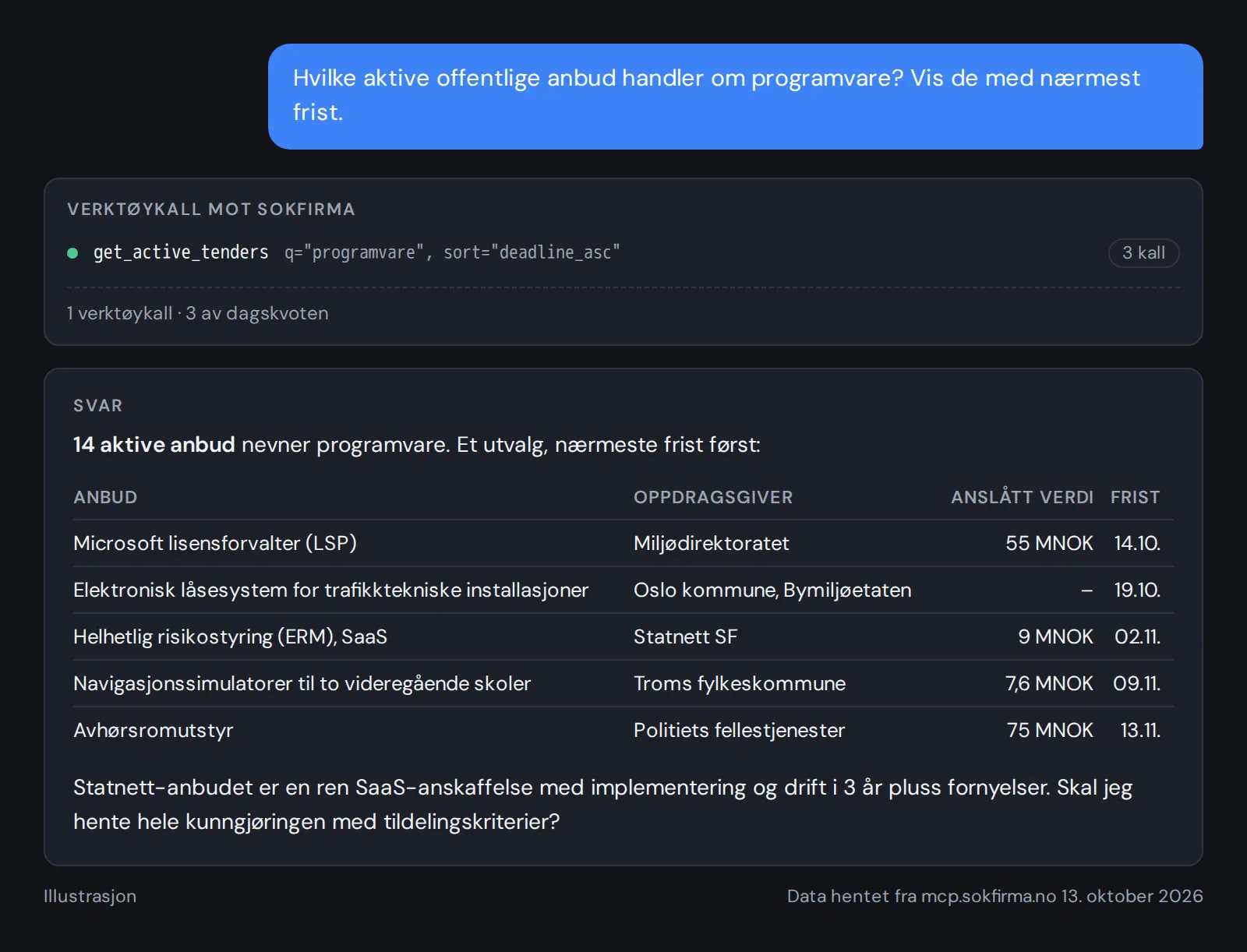Select Elektronisk låsesystem for trafikktekniske installasjoner
1247x952 pixels.
pos(330,590)
